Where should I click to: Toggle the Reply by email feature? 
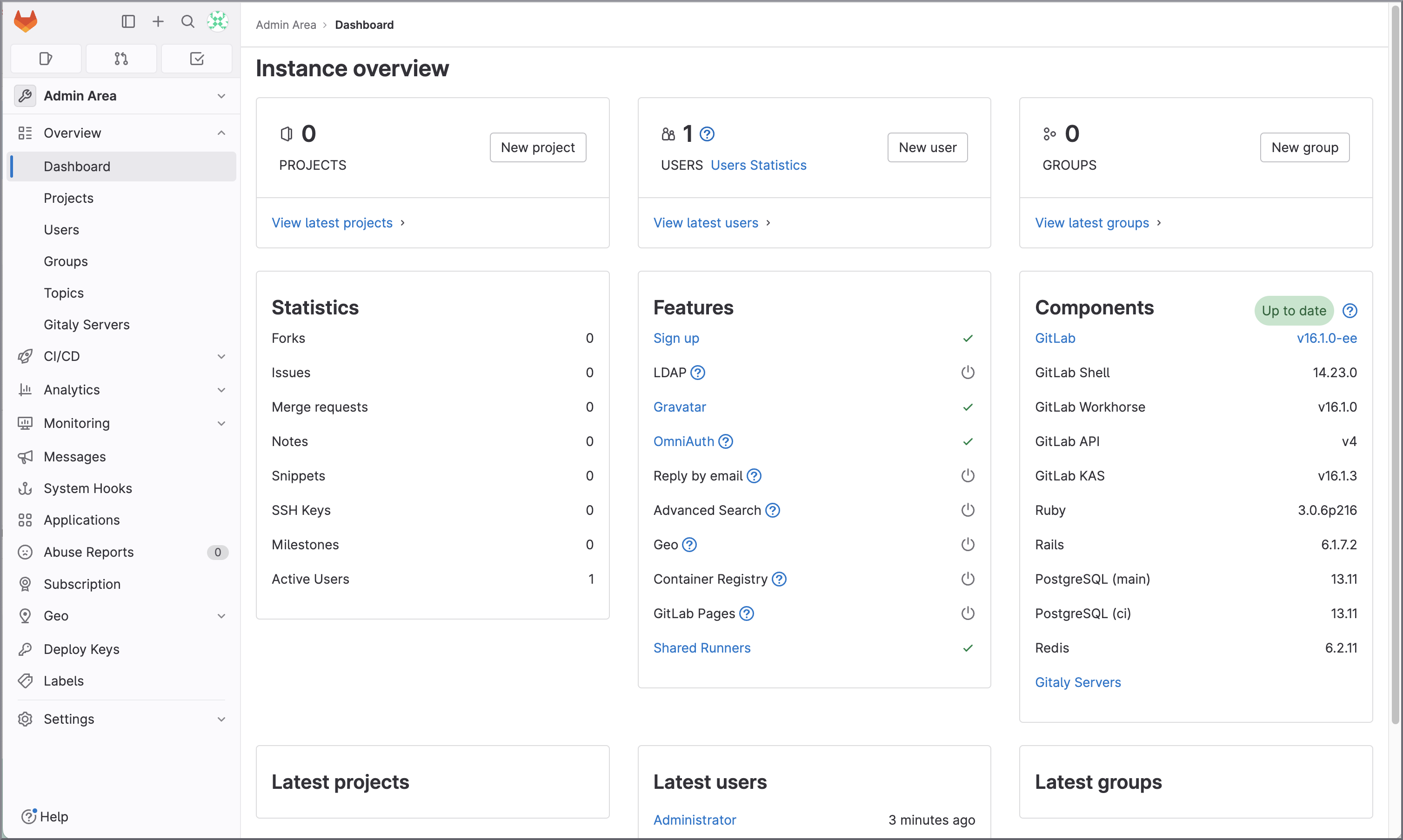point(966,476)
